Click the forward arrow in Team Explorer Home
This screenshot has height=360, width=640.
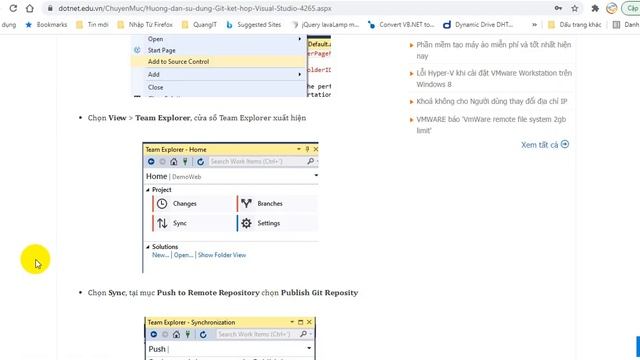[x=162, y=162]
